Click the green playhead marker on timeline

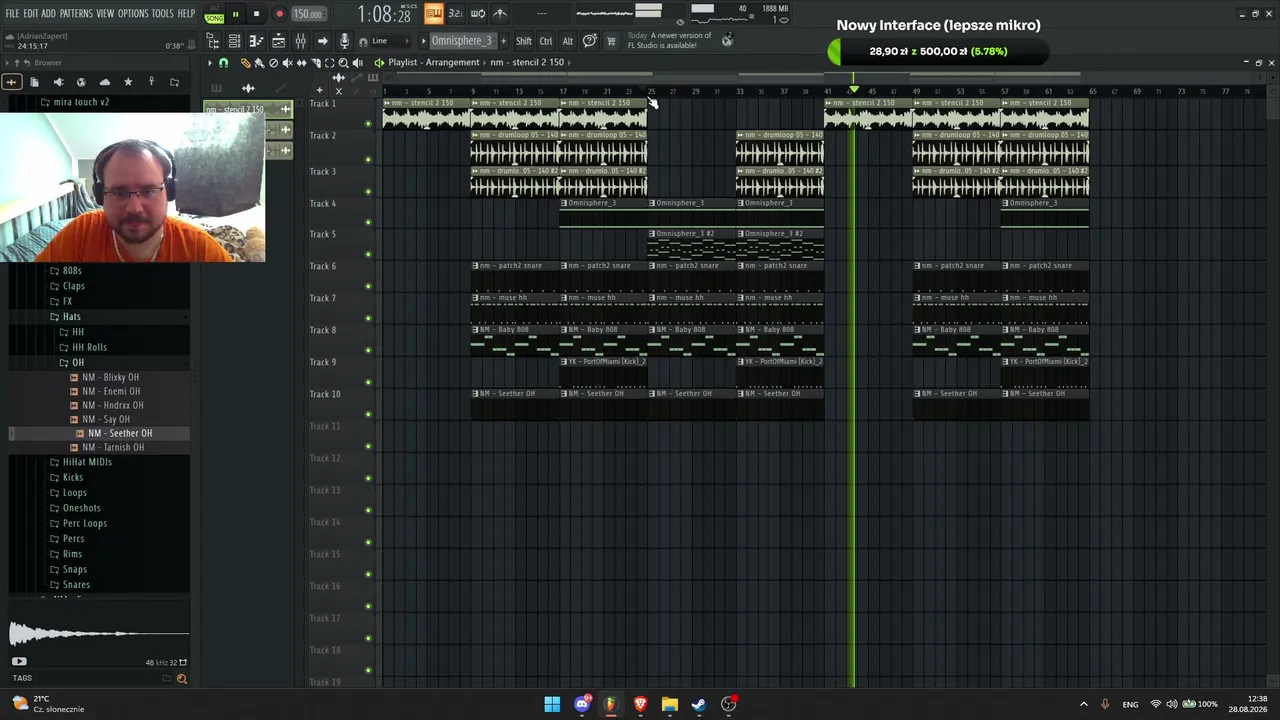coord(854,90)
